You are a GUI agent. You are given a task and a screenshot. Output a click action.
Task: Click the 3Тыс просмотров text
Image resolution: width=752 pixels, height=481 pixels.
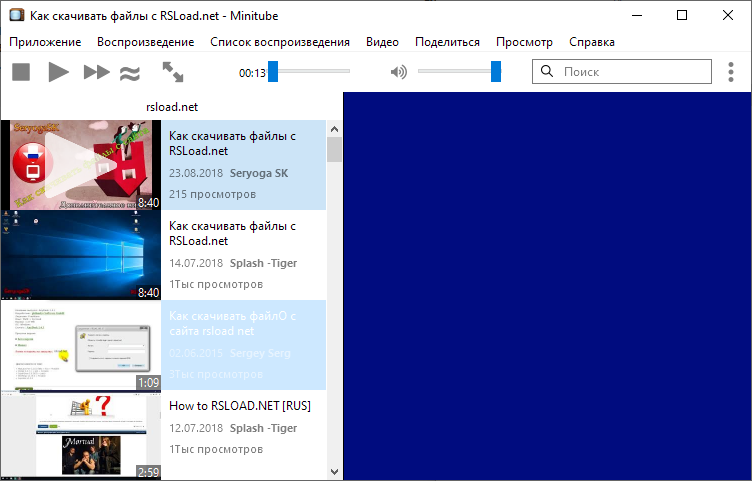tap(216, 374)
